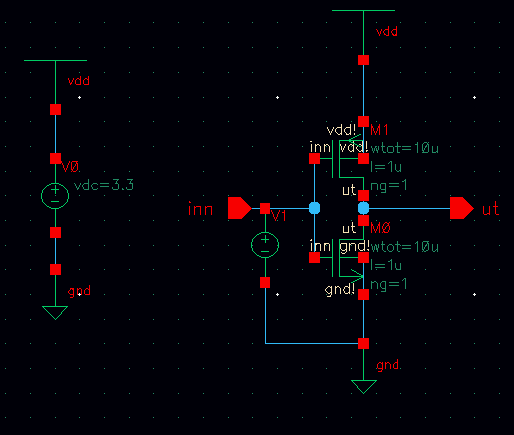This screenshot has width=514, height=435.
Task: Click the gnd! bulk label on M0
Action: pos(354,247)
